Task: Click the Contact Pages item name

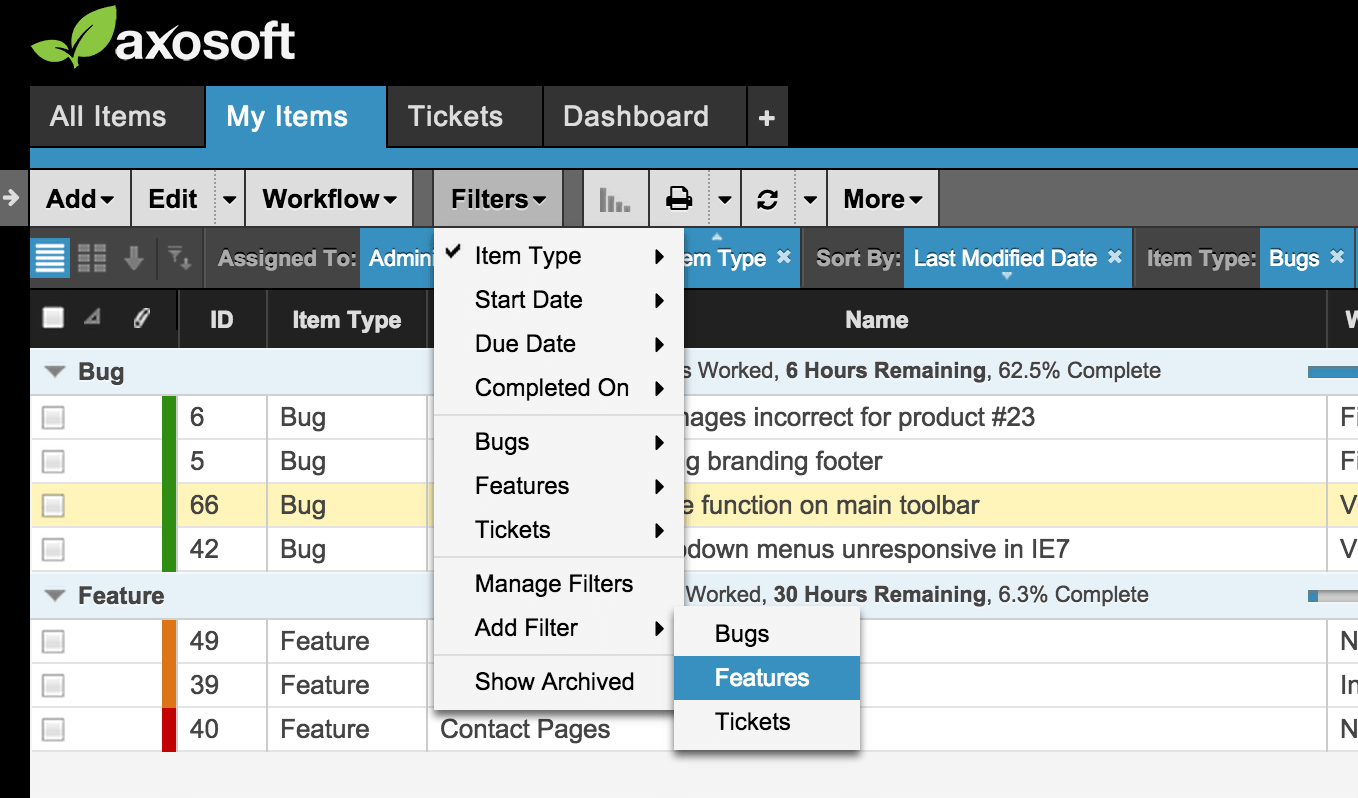Action: tap(525, 729)
